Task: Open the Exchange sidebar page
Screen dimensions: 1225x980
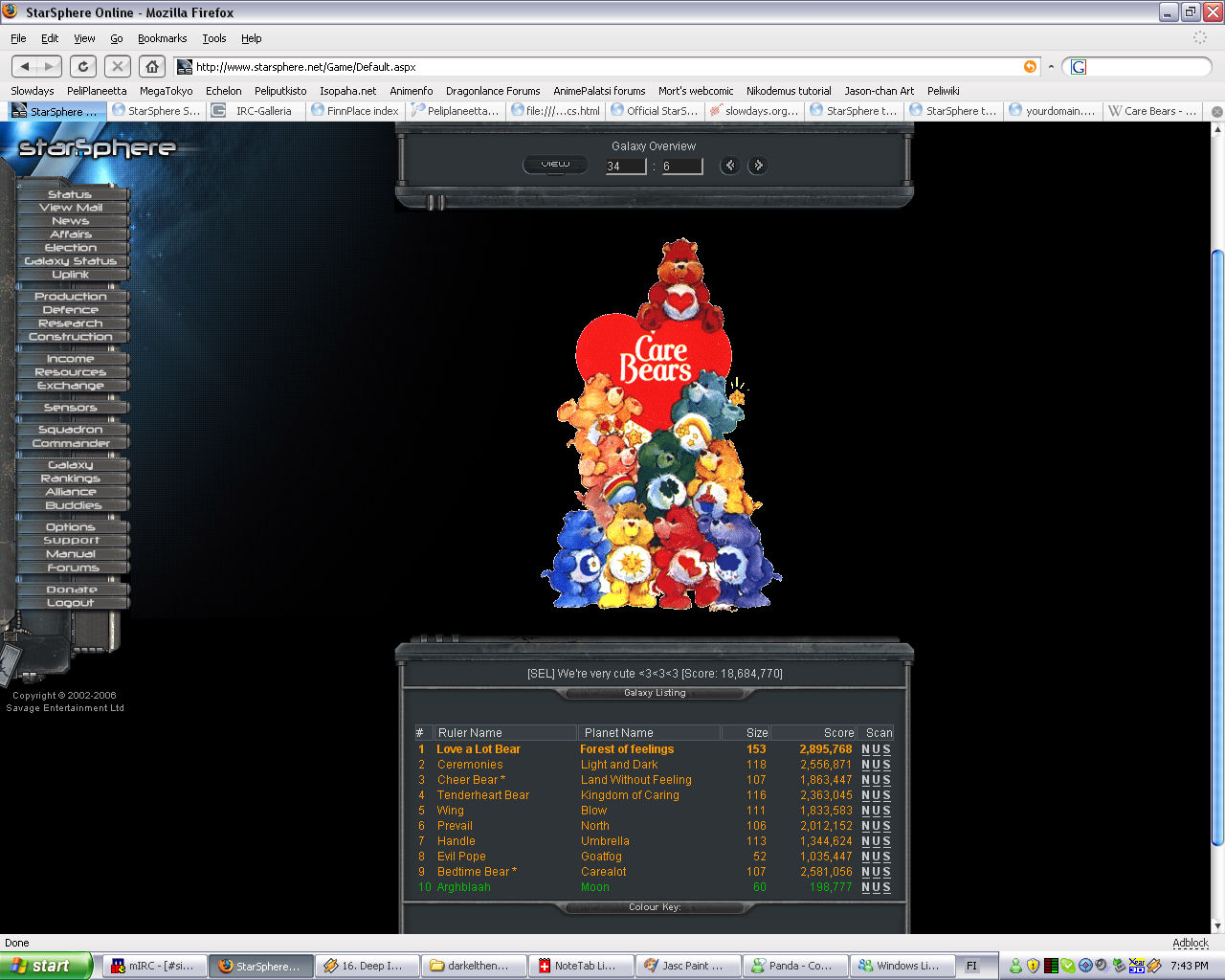Action: [71, 386]
